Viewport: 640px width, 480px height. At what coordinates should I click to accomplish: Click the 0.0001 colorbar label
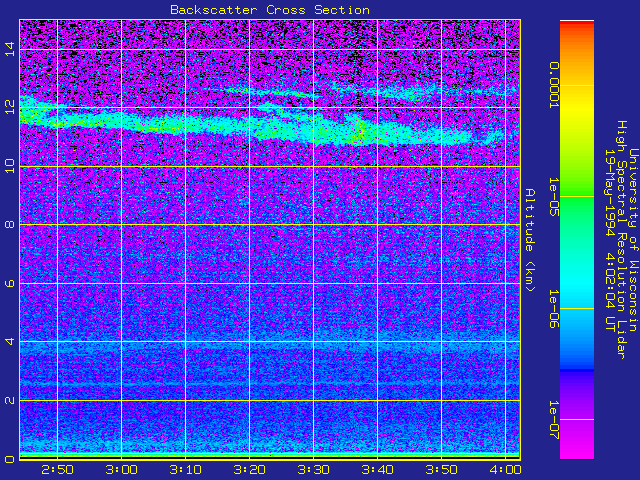553,85
